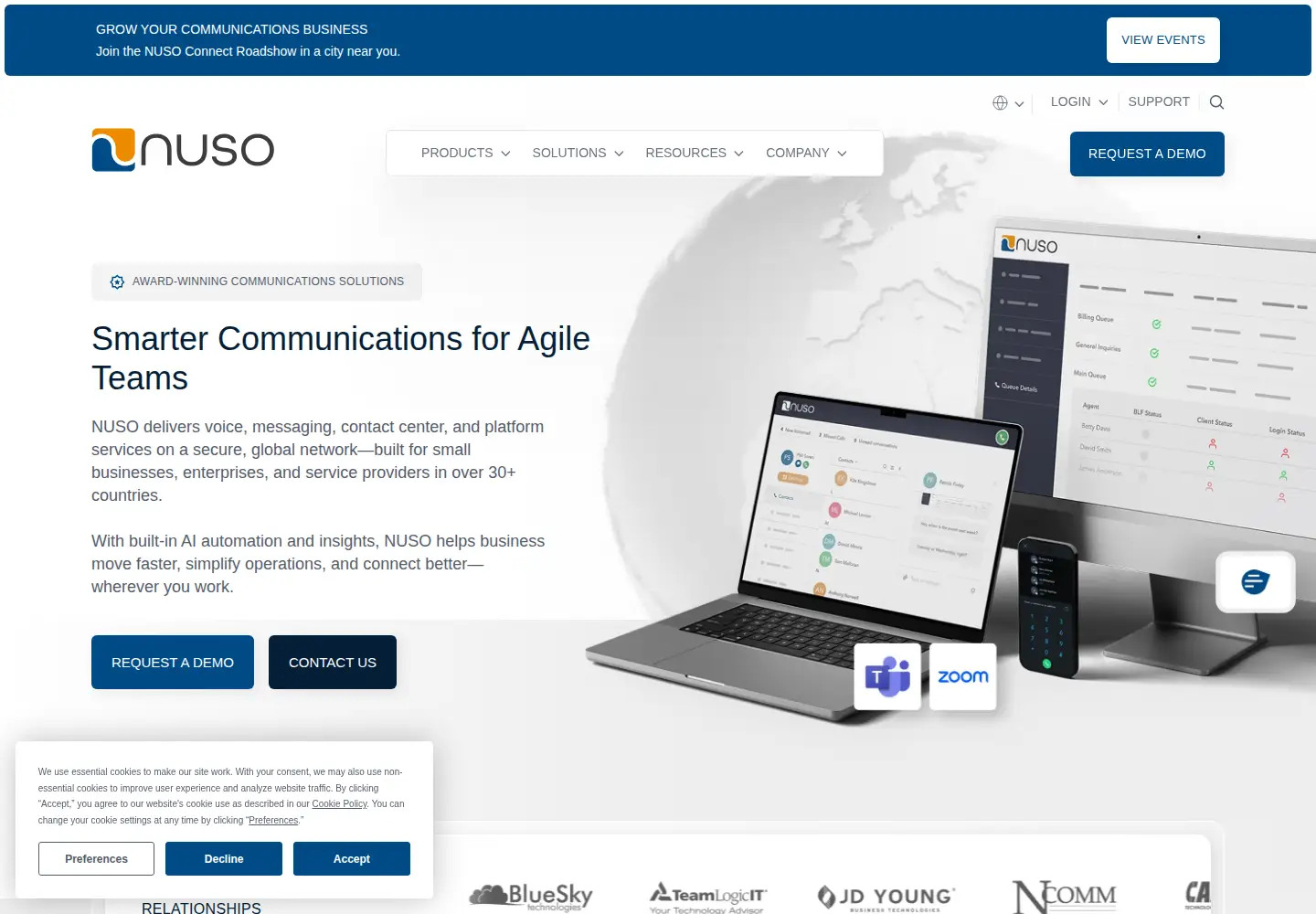
Task: Expand the SOLUTIONS menu
Action: [578, 153]
